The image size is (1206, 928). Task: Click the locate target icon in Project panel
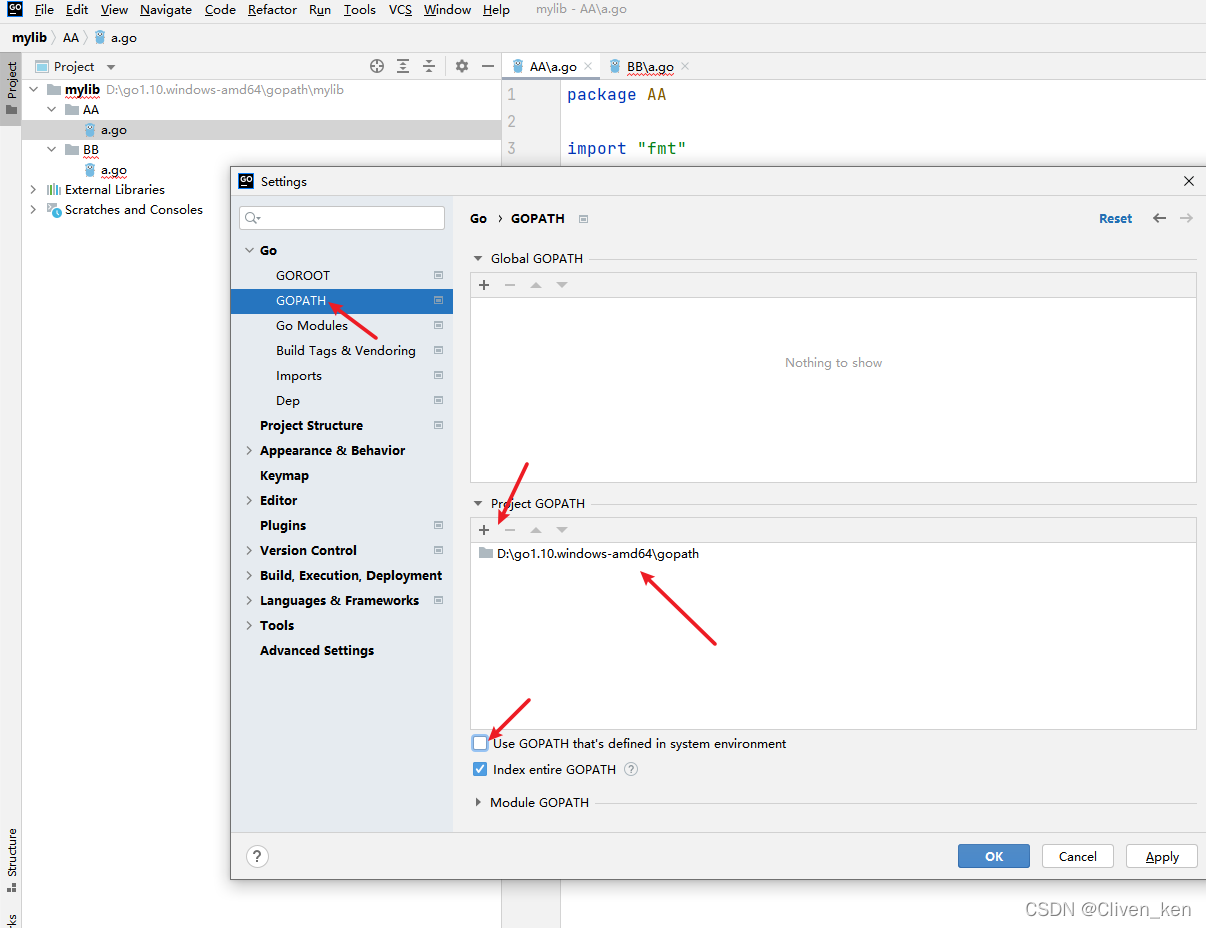(377, 66)
